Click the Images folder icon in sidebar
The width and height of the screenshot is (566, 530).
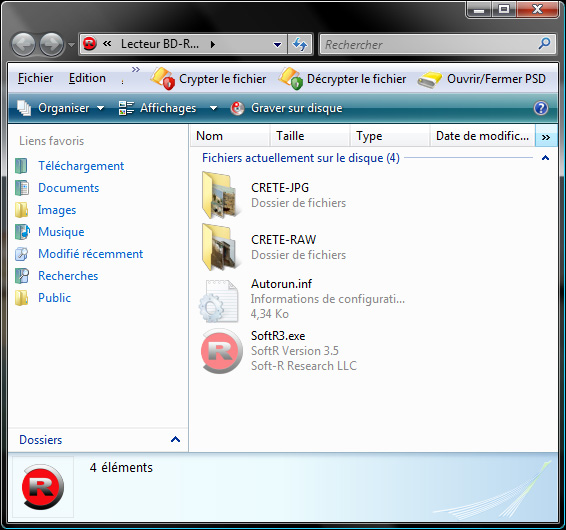click(x=21, y=210)
